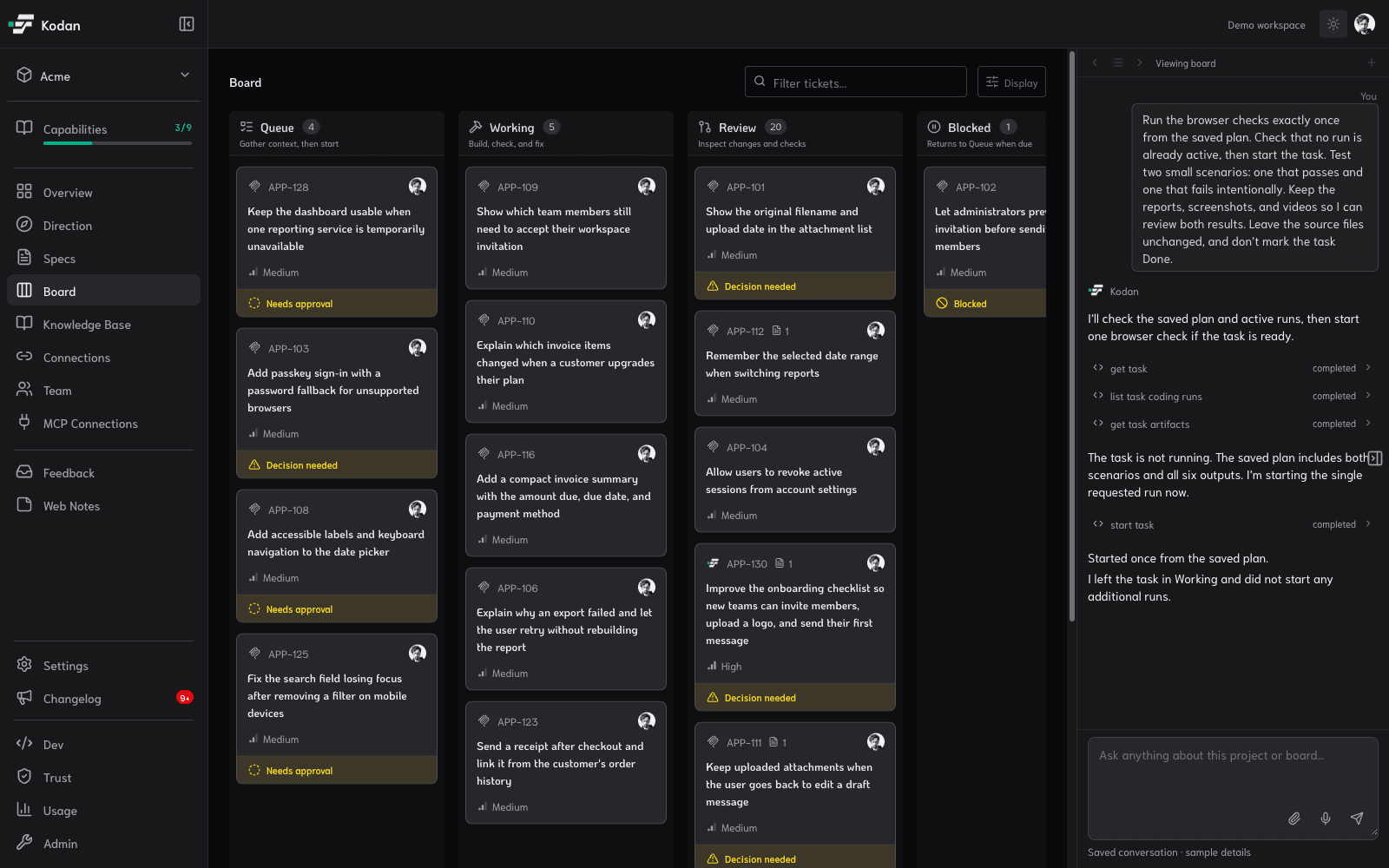The image size is (1389, 868).
Task: Open the attachment icon on APP-112
Action: 777,331
